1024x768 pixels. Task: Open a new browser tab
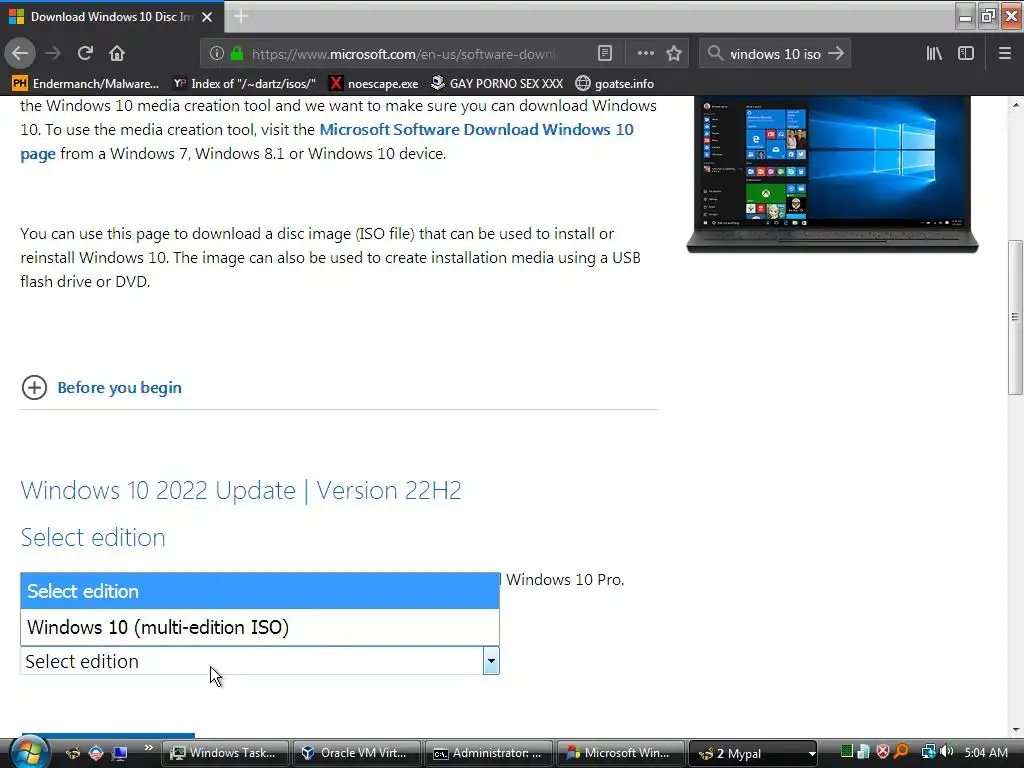tap(241, 16)
